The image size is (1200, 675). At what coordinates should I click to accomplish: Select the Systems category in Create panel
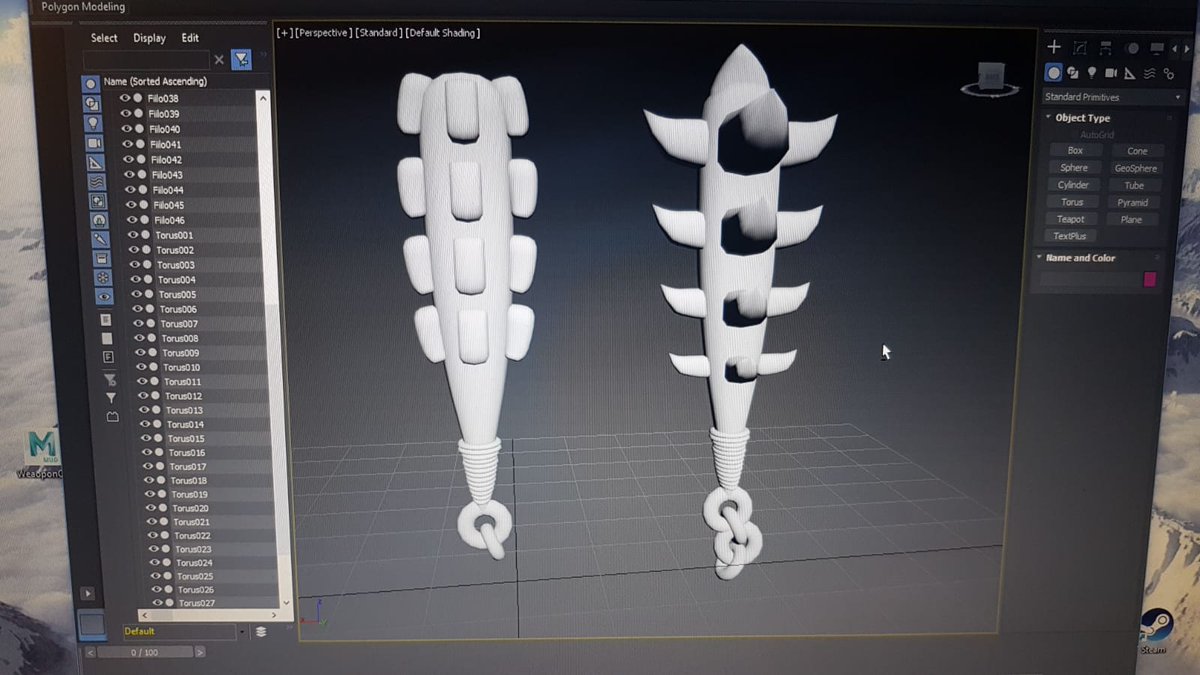(x=1167, y=73)
